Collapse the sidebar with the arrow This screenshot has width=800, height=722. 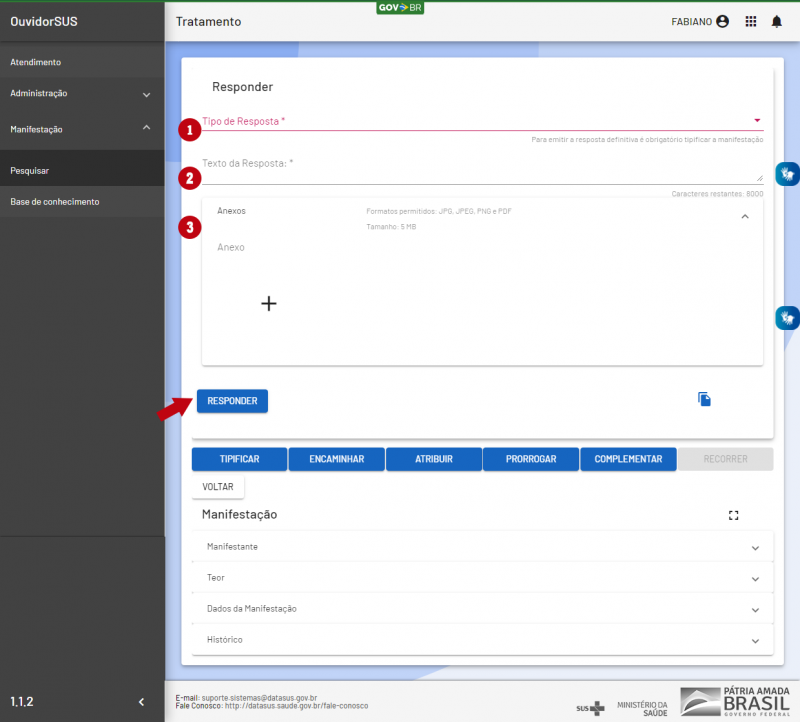point(141,702)
